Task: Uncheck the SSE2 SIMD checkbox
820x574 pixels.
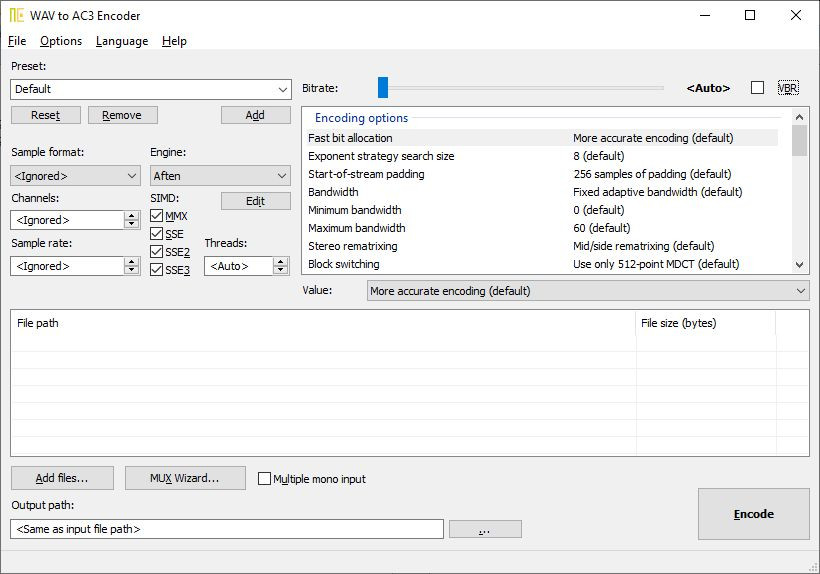Action: click(156, 251)
